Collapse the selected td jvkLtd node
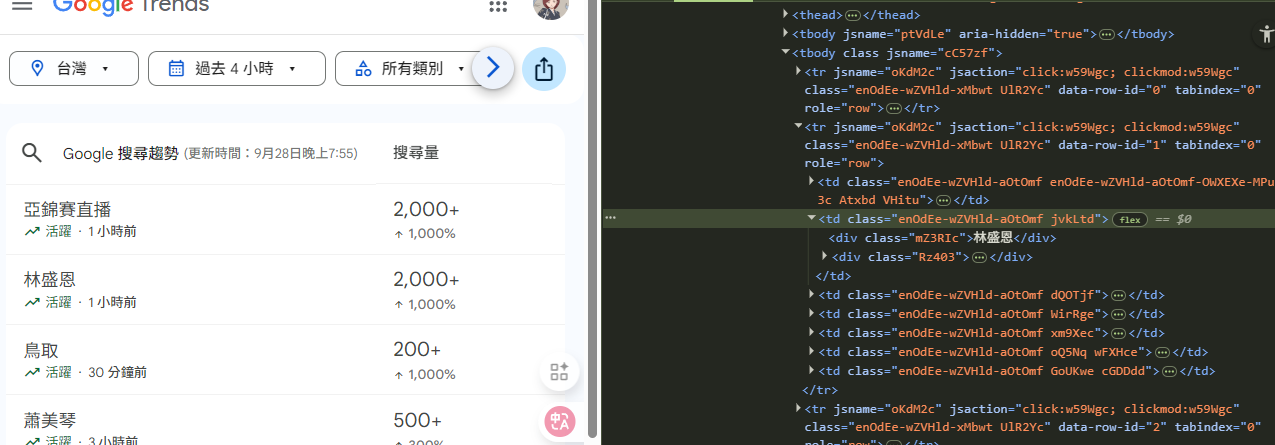The image size is (1275, 445). [811, 218]
